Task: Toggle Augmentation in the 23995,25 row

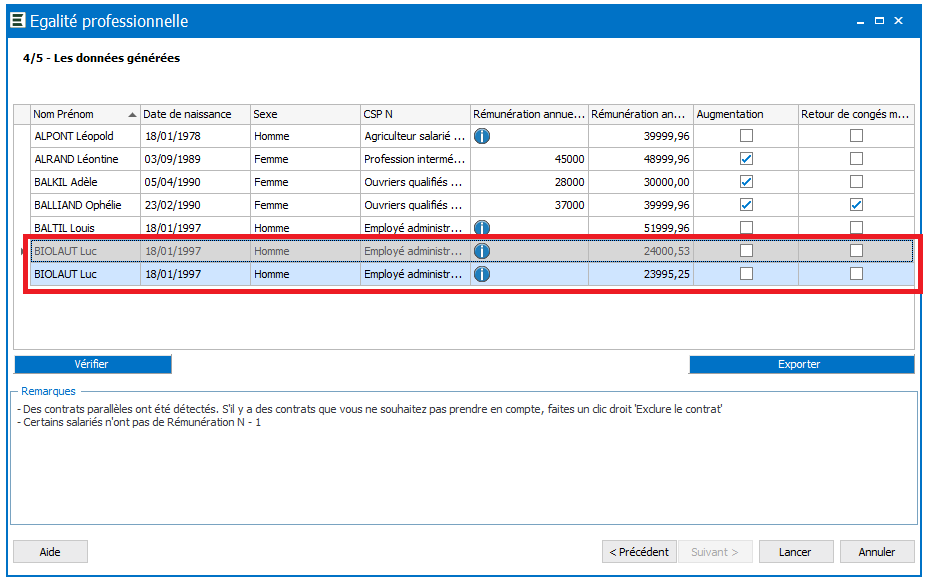Action: tap(746, 274)
